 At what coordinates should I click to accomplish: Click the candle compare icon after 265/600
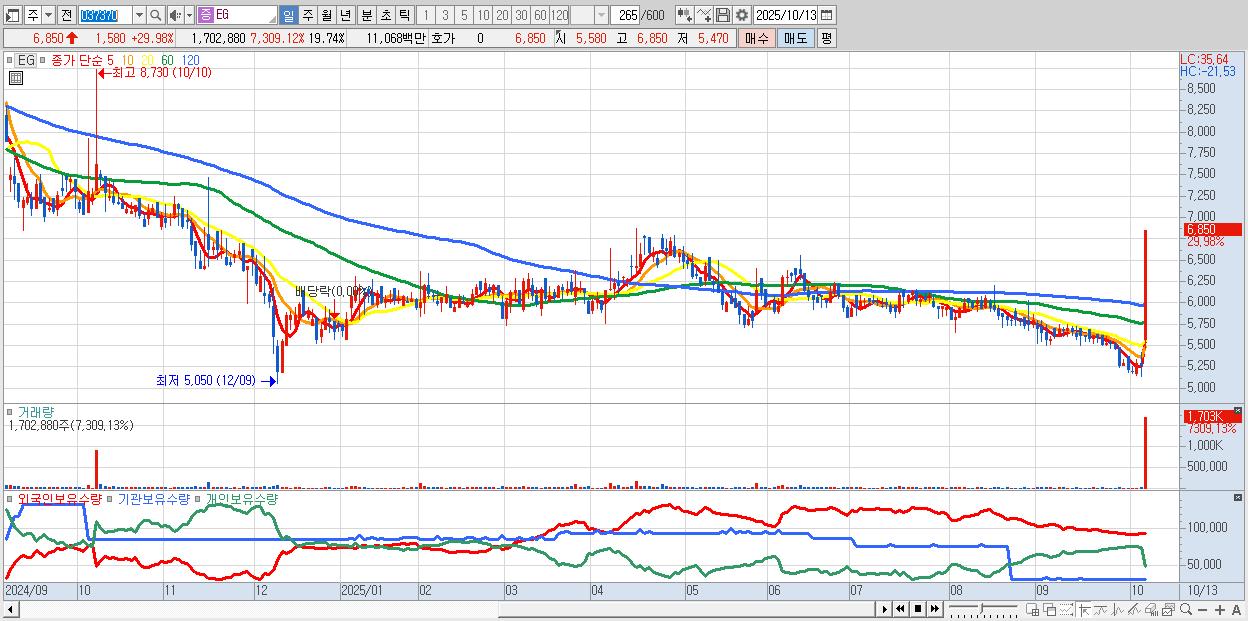click(685, 15)
